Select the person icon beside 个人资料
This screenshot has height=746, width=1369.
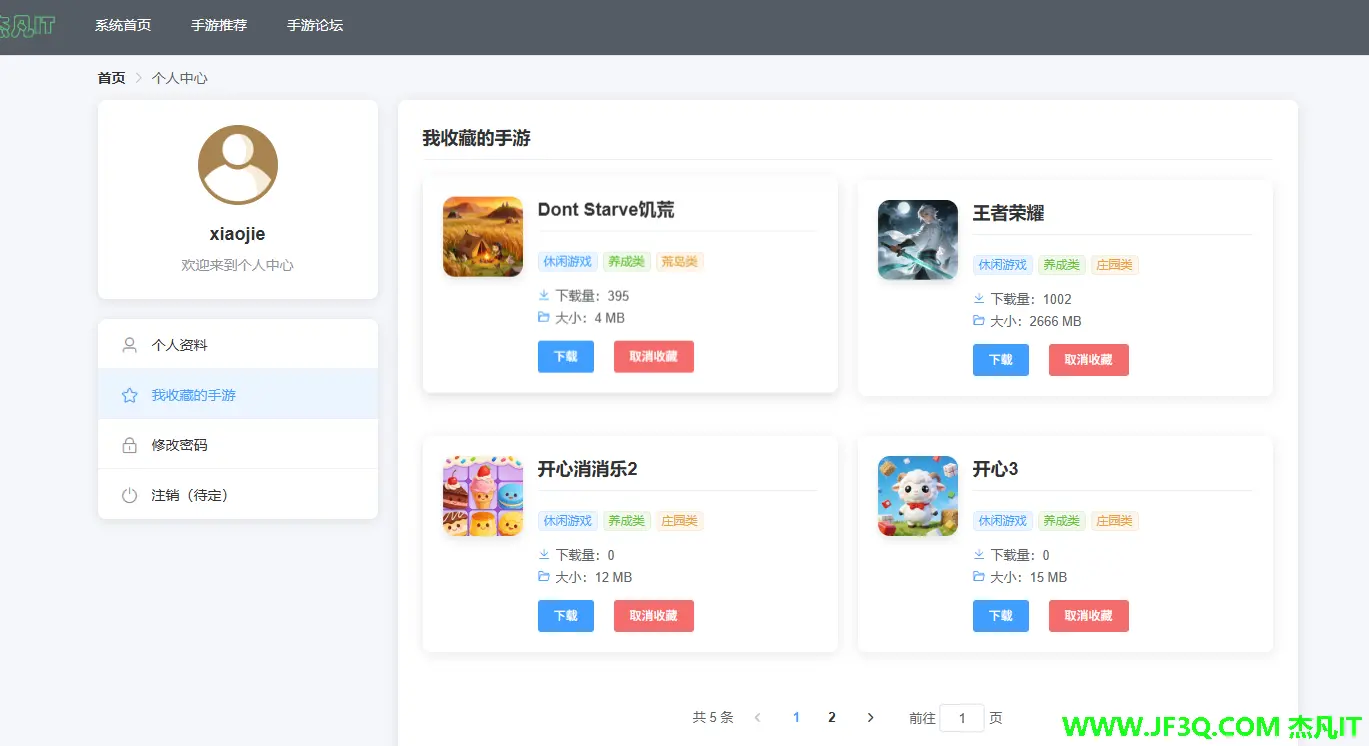(128, 345)
